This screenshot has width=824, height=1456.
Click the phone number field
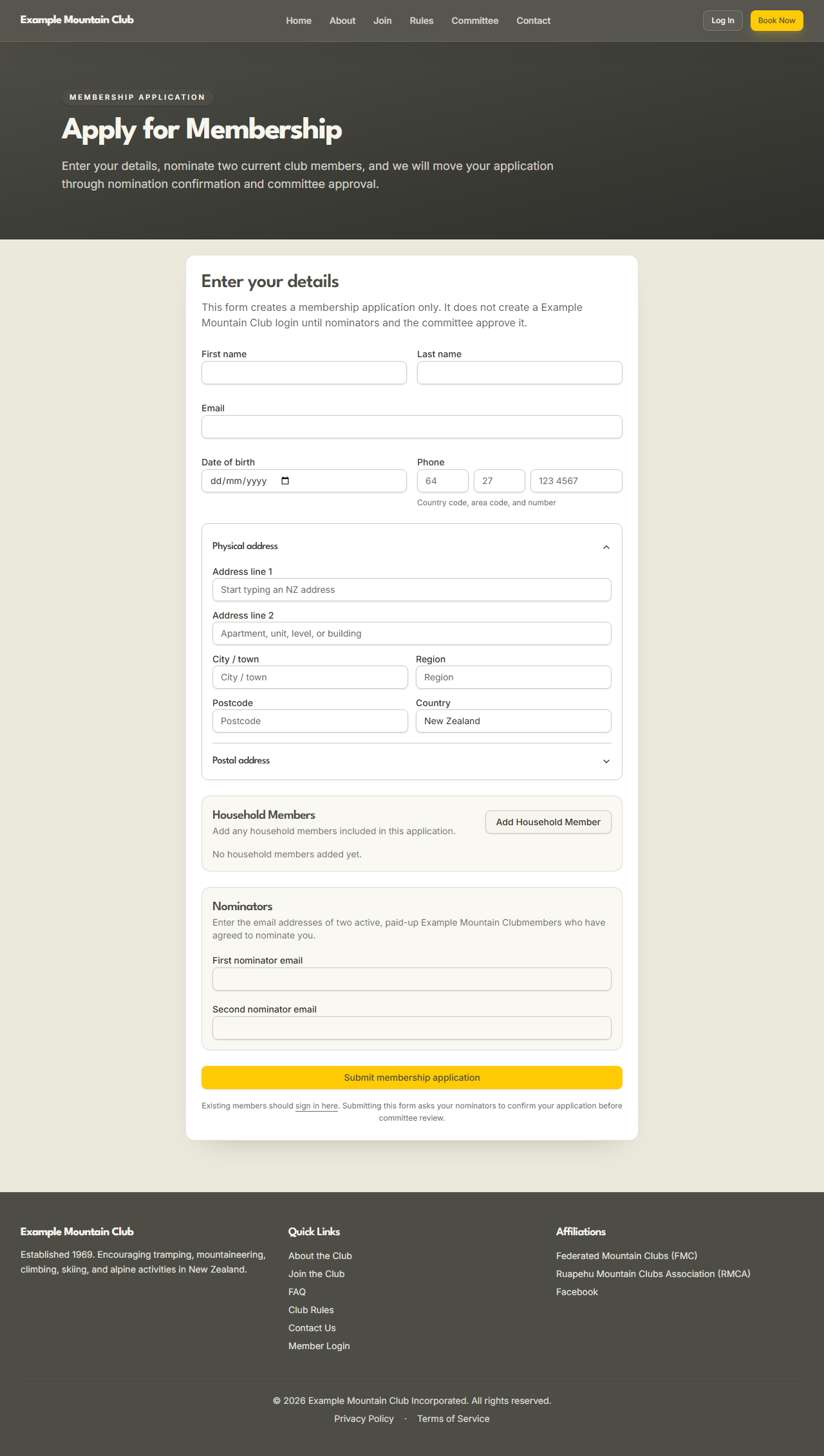[x=576, y=481]
